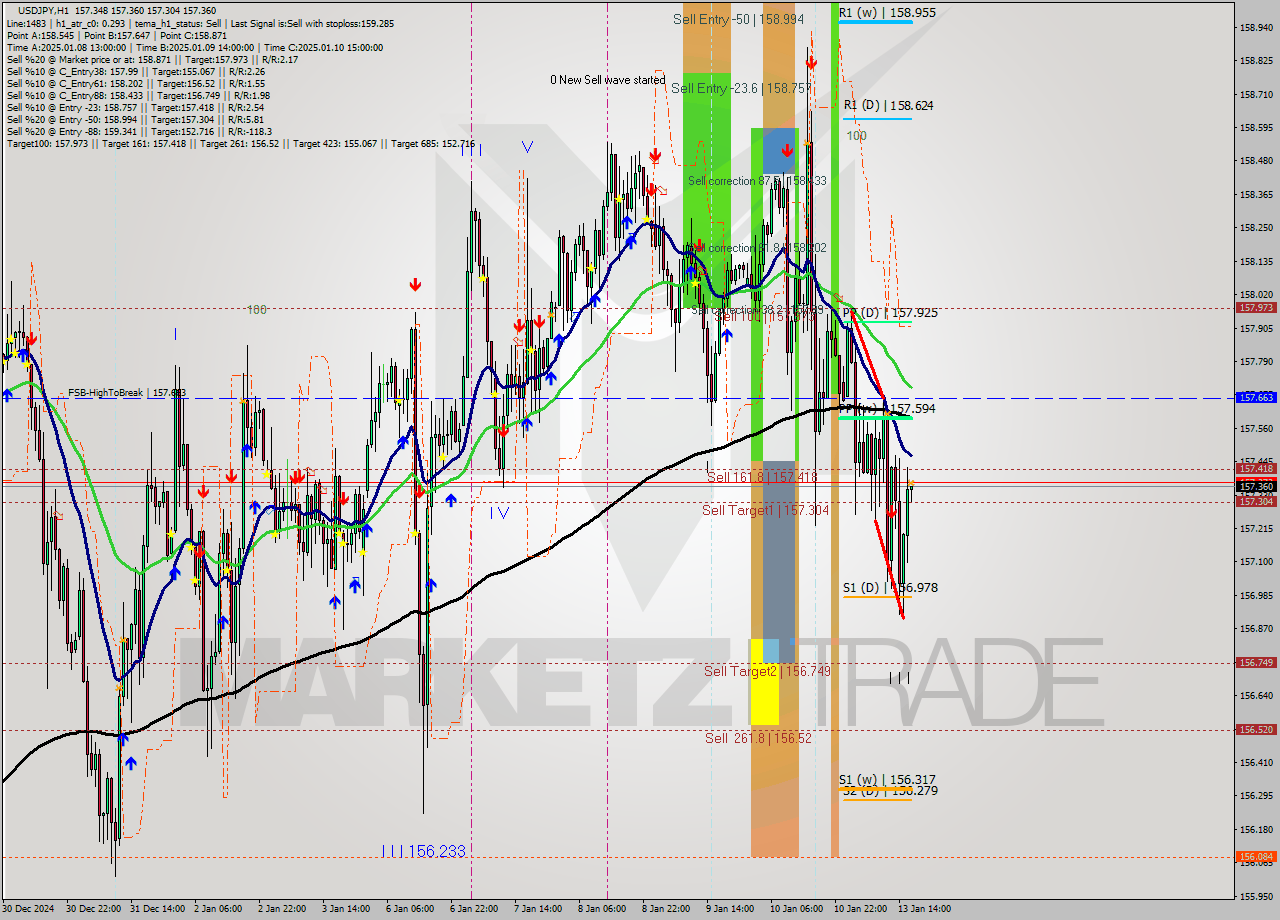
Task: Click the '31 Dec 14:00' time axis label
Action: click(158, 909)
